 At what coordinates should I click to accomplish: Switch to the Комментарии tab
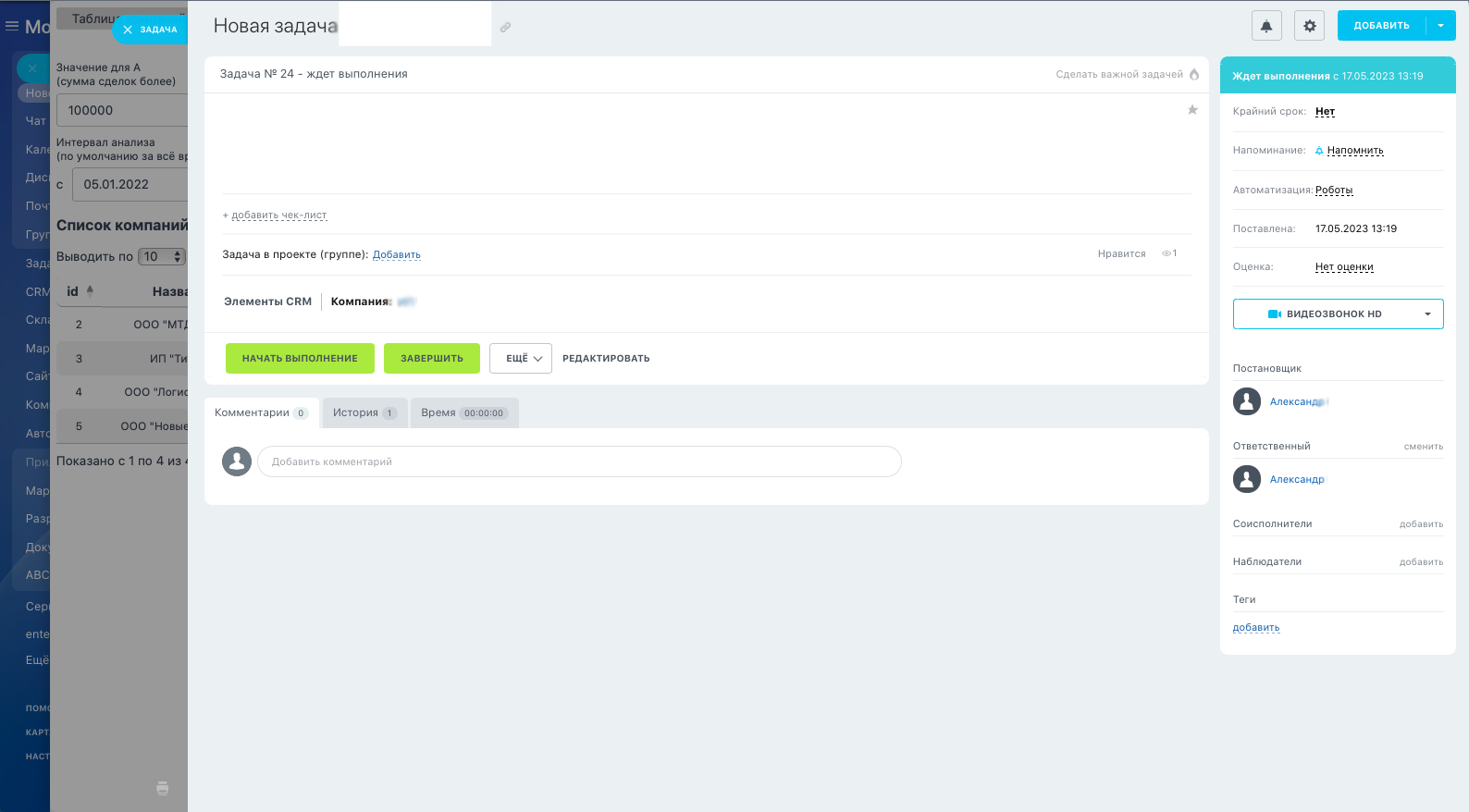click(x=262, y=412)
